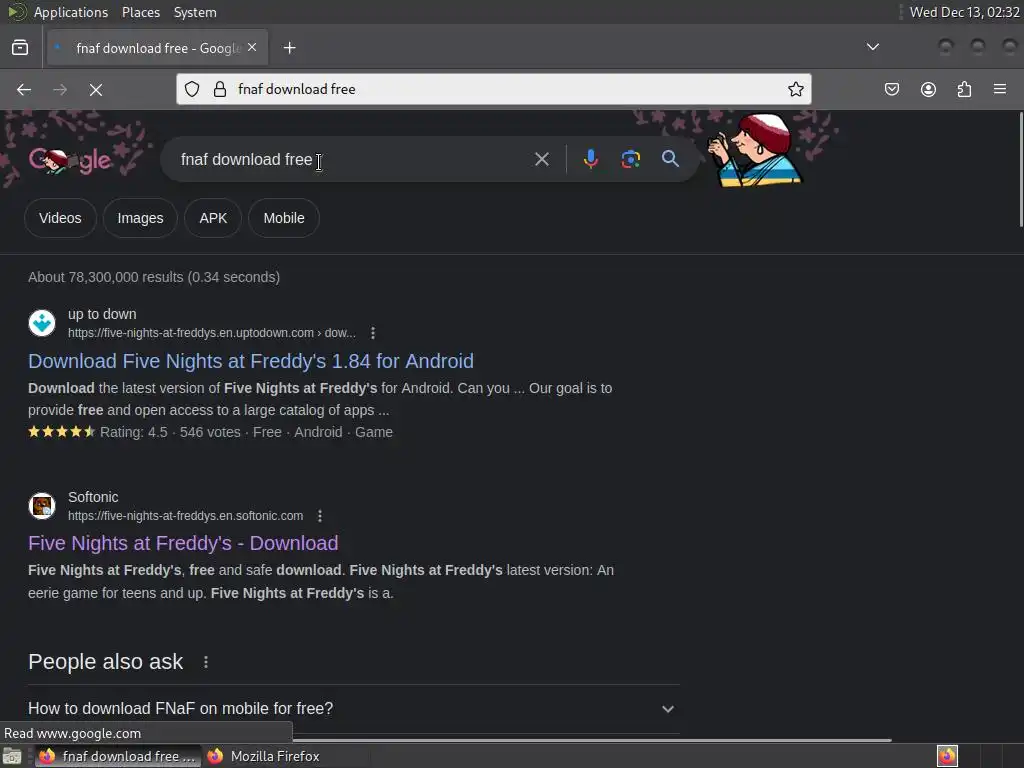Click the show desktop icon in taskbar
Viewport: 1024px width, 768px height.
(x=12, y=756)
